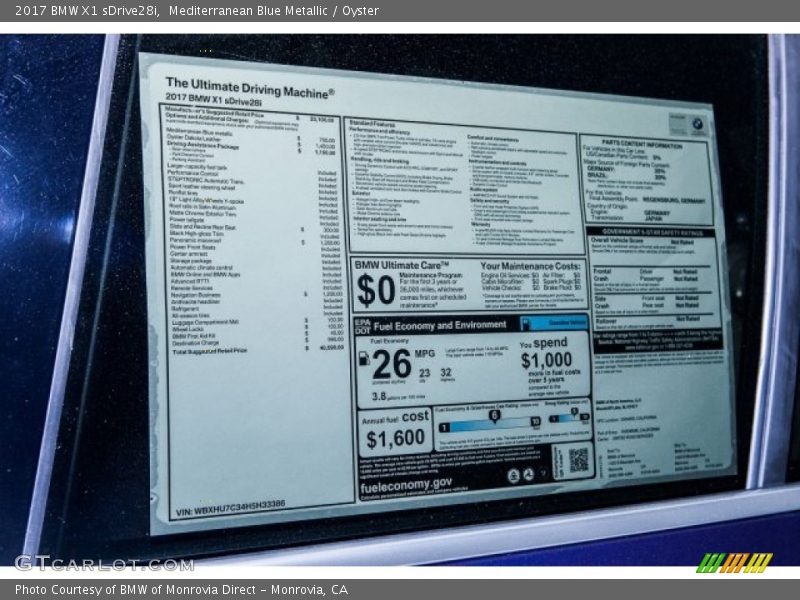
Task: Click the "$1,000" fuel cost figure
Action: pyautogui.click(x=546, y=360)
